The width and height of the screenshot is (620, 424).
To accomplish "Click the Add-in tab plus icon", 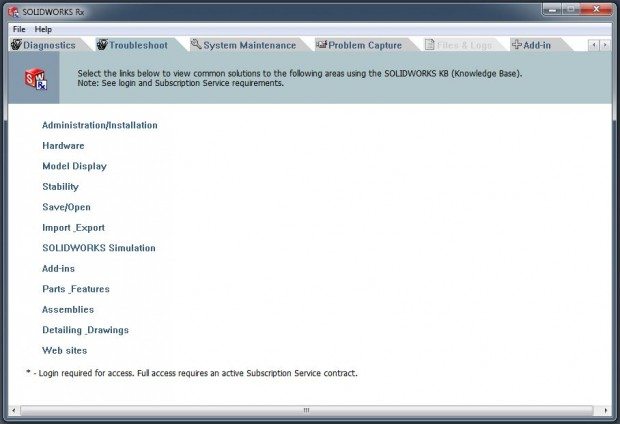I will pyautogui.click(x=517, y=45).
